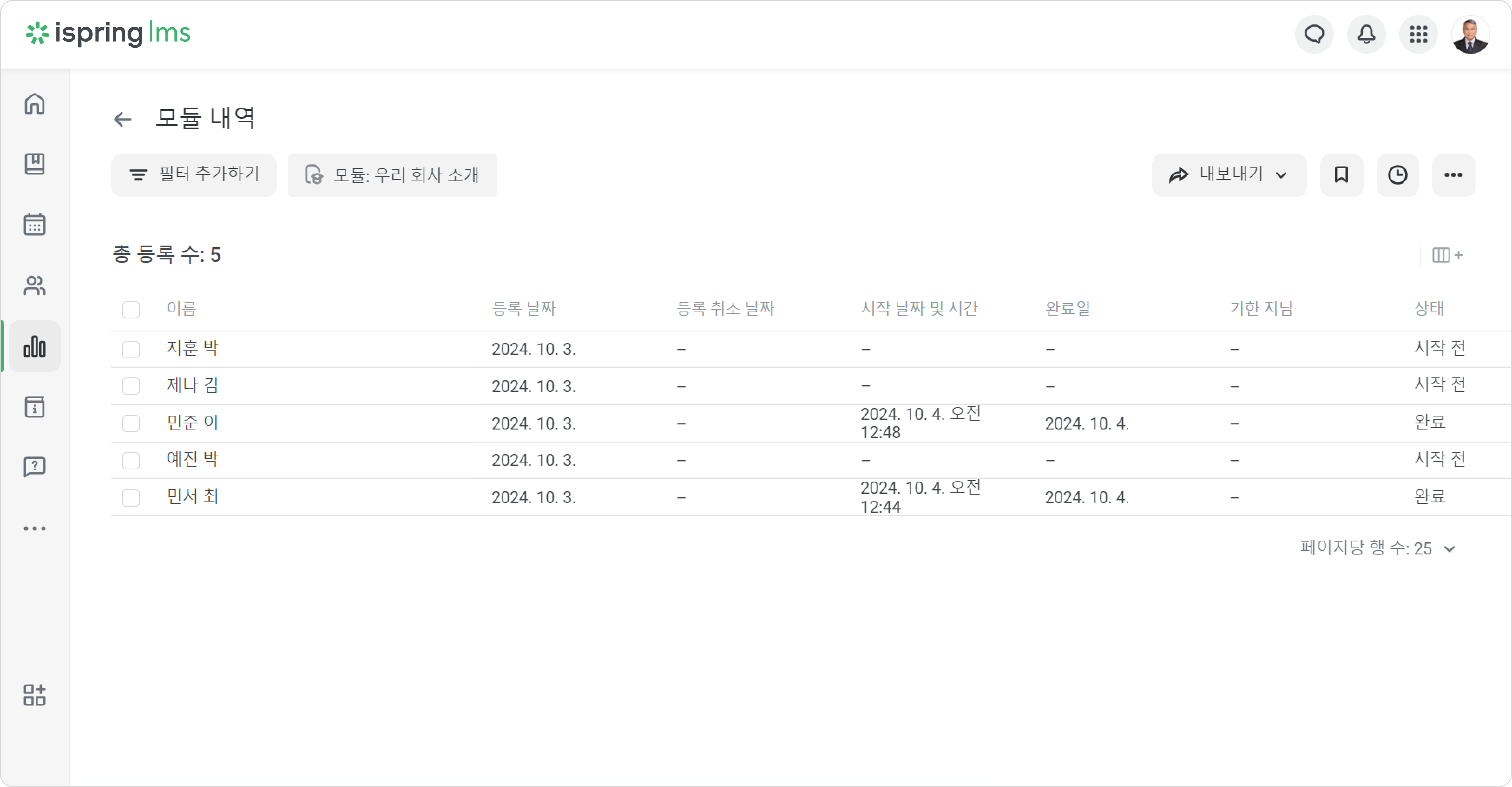Screen dimensions: 1512x787
Task: Click 필터 추가하기 button
Action: coord(194,175)
